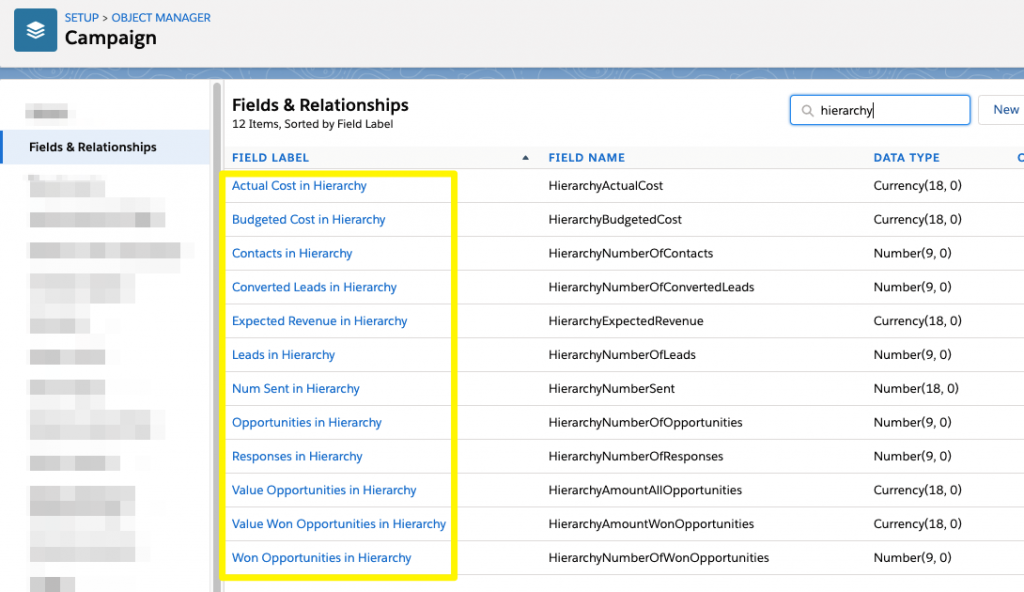Open the Opportunities in Hierarchy field
The width and height of the screenshot is (1024, 592).
tap(306, 422)
